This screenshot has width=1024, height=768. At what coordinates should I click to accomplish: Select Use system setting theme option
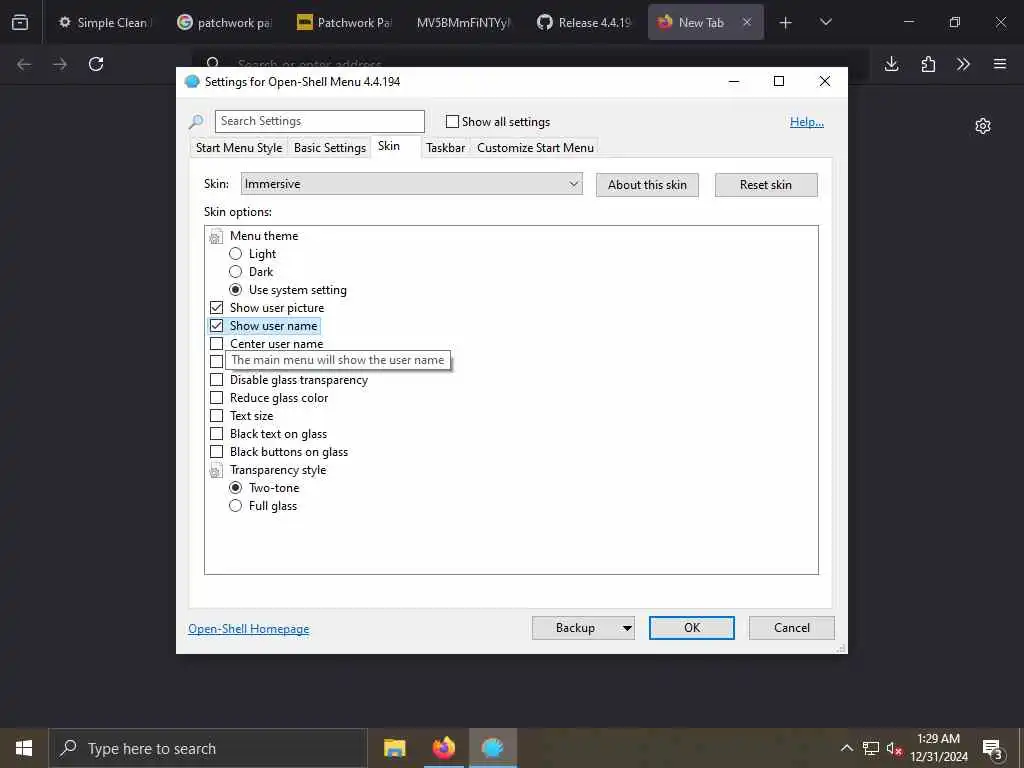[236, 290]
